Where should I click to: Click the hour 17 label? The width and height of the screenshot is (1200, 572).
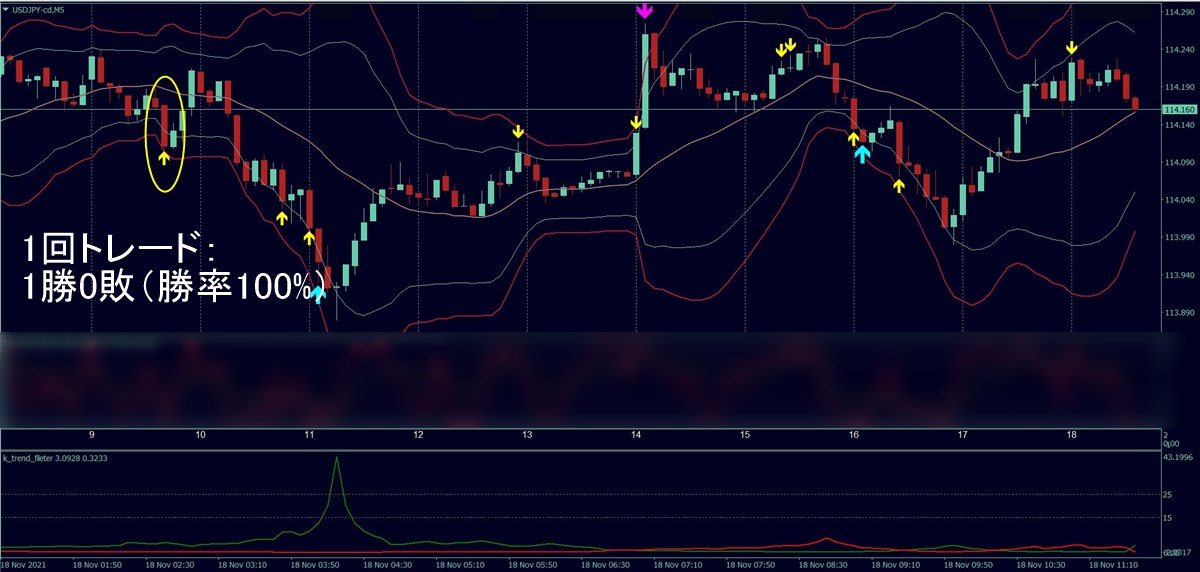pos(961,435)
